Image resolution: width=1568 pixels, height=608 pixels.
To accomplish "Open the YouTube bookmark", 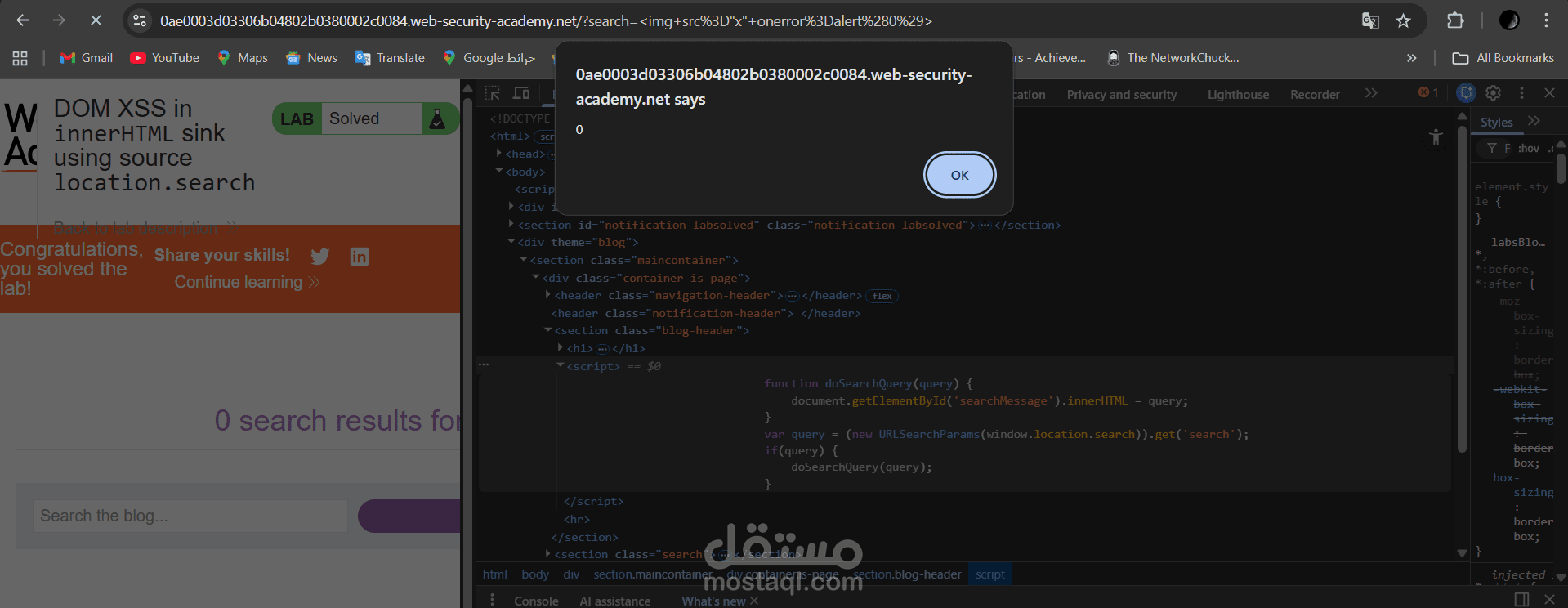I will pyautogui.click(x=164, y=58).
